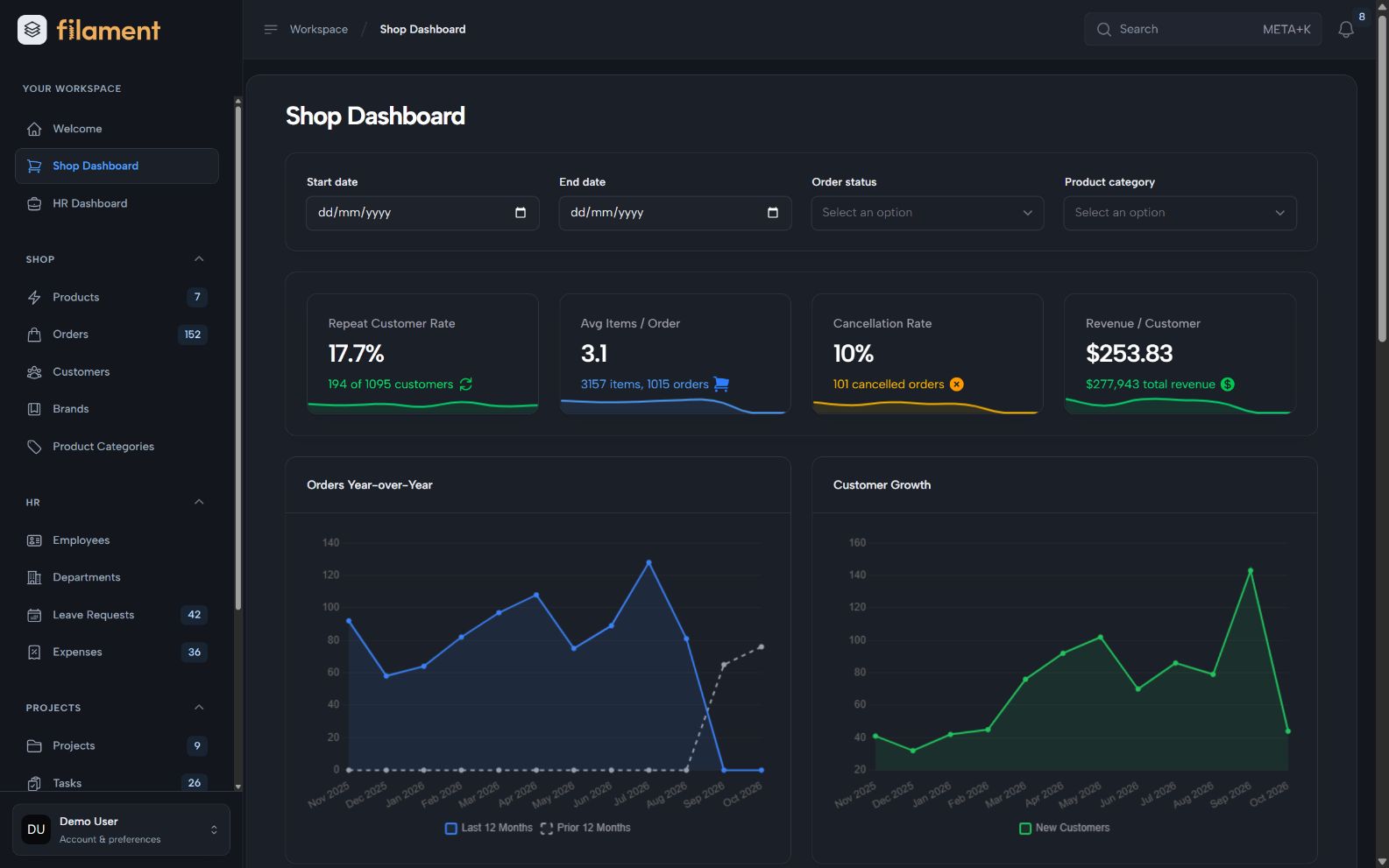Open the Orders menu item
This screenshot has height=868, width=1389.
pos(117,335)
